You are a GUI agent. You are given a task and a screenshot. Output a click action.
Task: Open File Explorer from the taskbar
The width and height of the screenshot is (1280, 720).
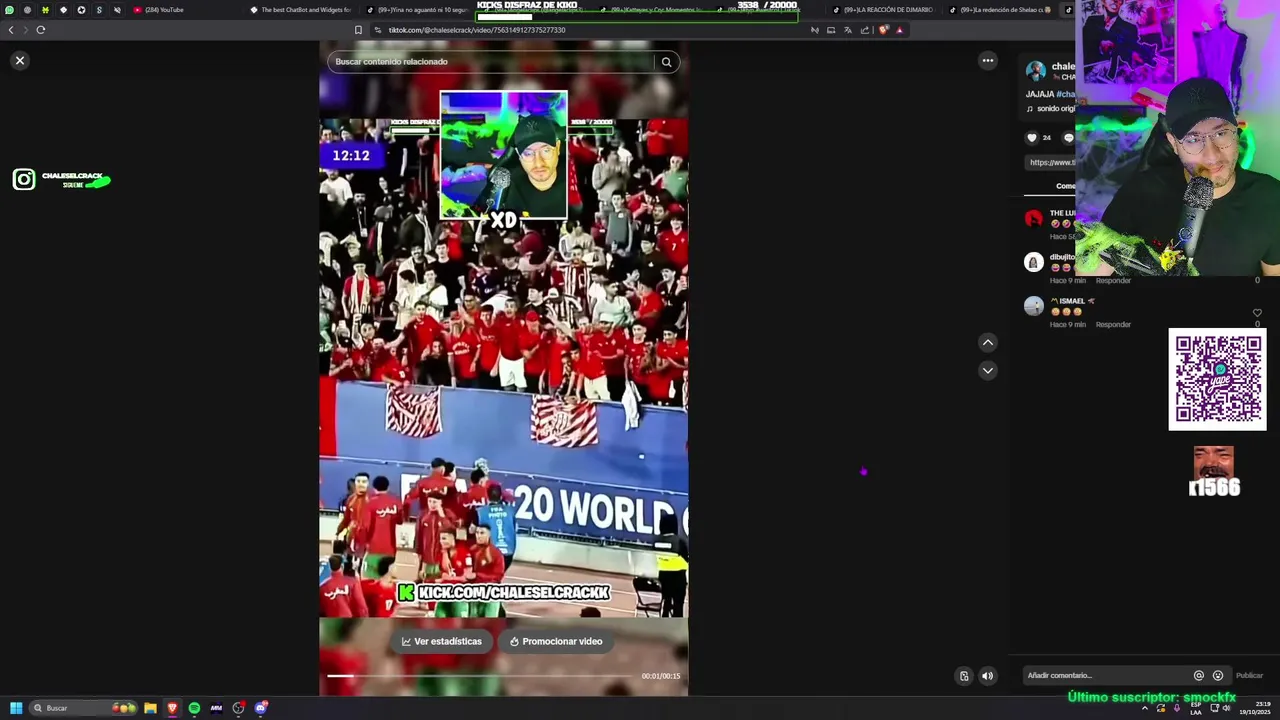tap(150, 708)
